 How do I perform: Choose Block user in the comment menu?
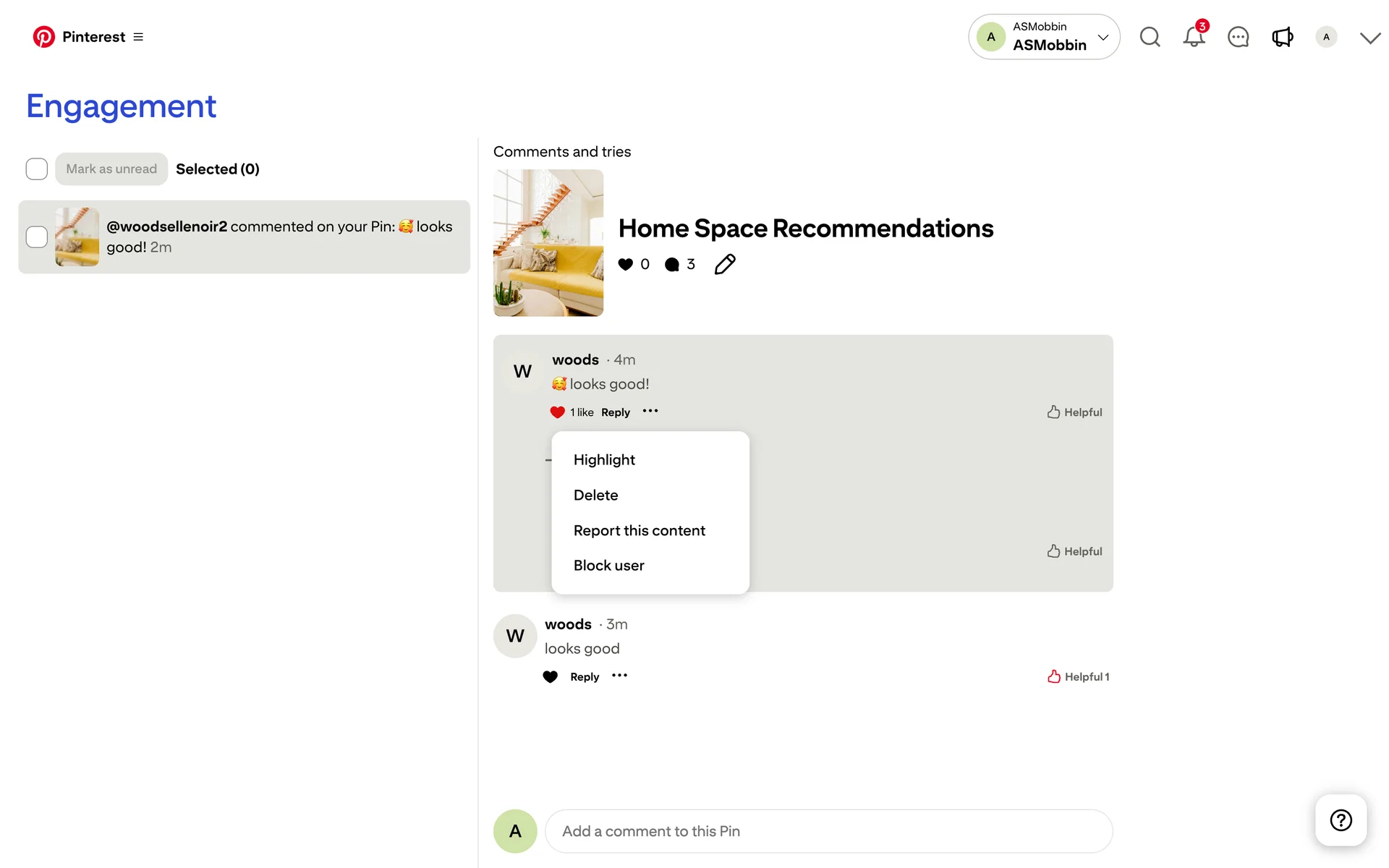coord(608,566)
